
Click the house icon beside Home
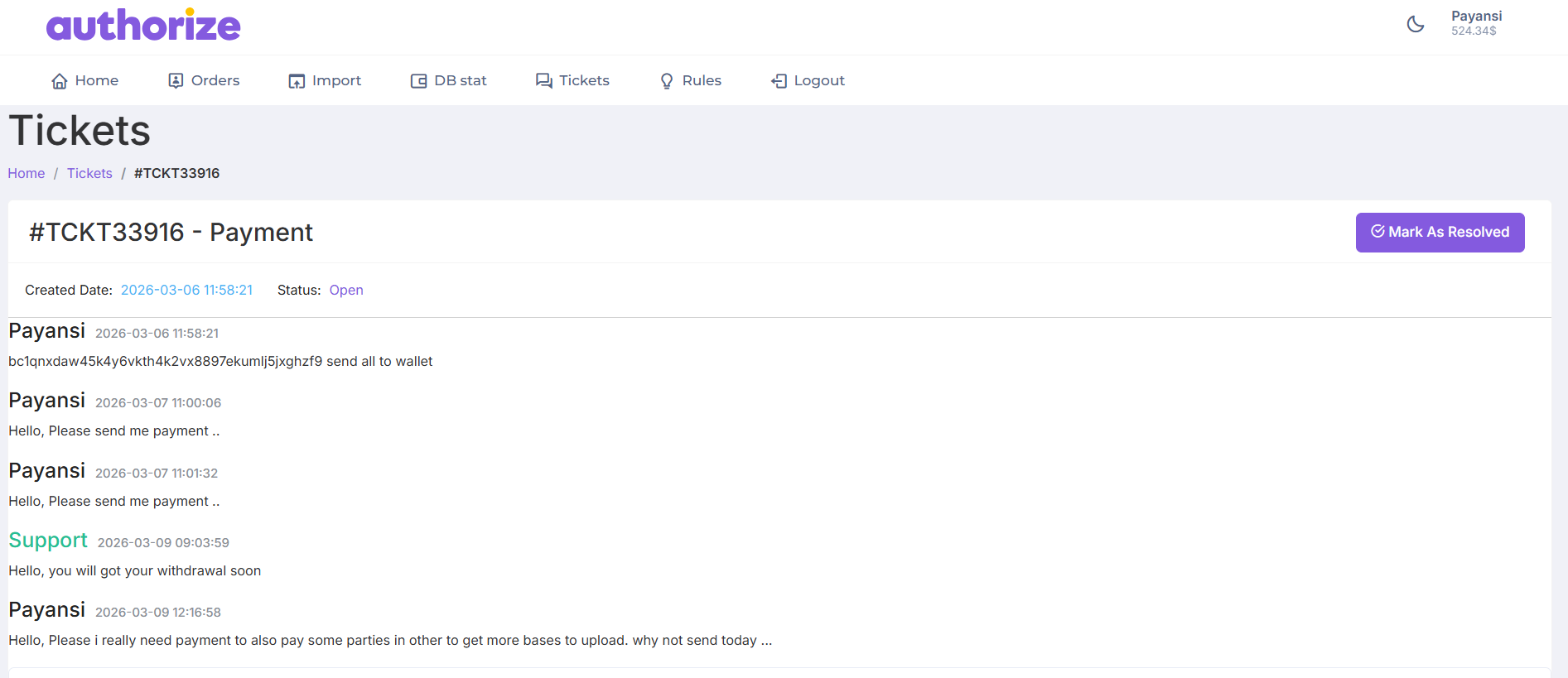tap(60, 81)
